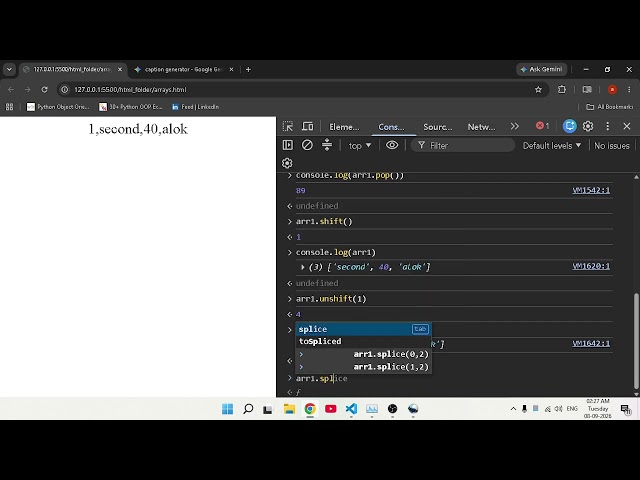This screenshot has height=480, width=640.
Task: Show hidden system tray icons
Action: pos(513,409)
